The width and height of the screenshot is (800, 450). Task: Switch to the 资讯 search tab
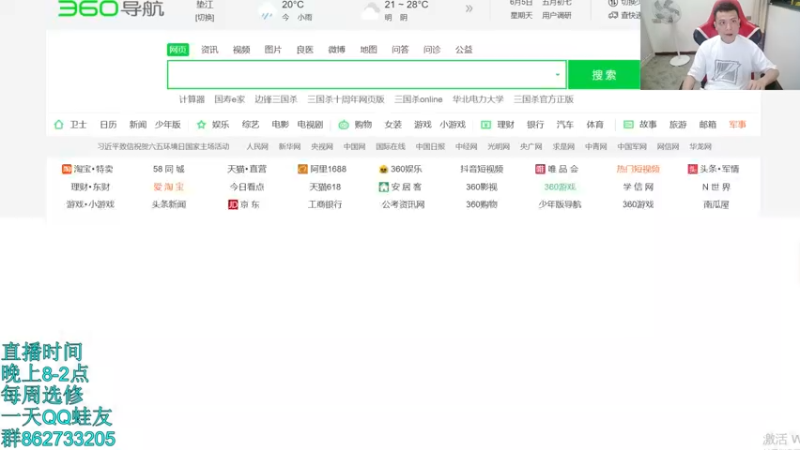[209, 49]
